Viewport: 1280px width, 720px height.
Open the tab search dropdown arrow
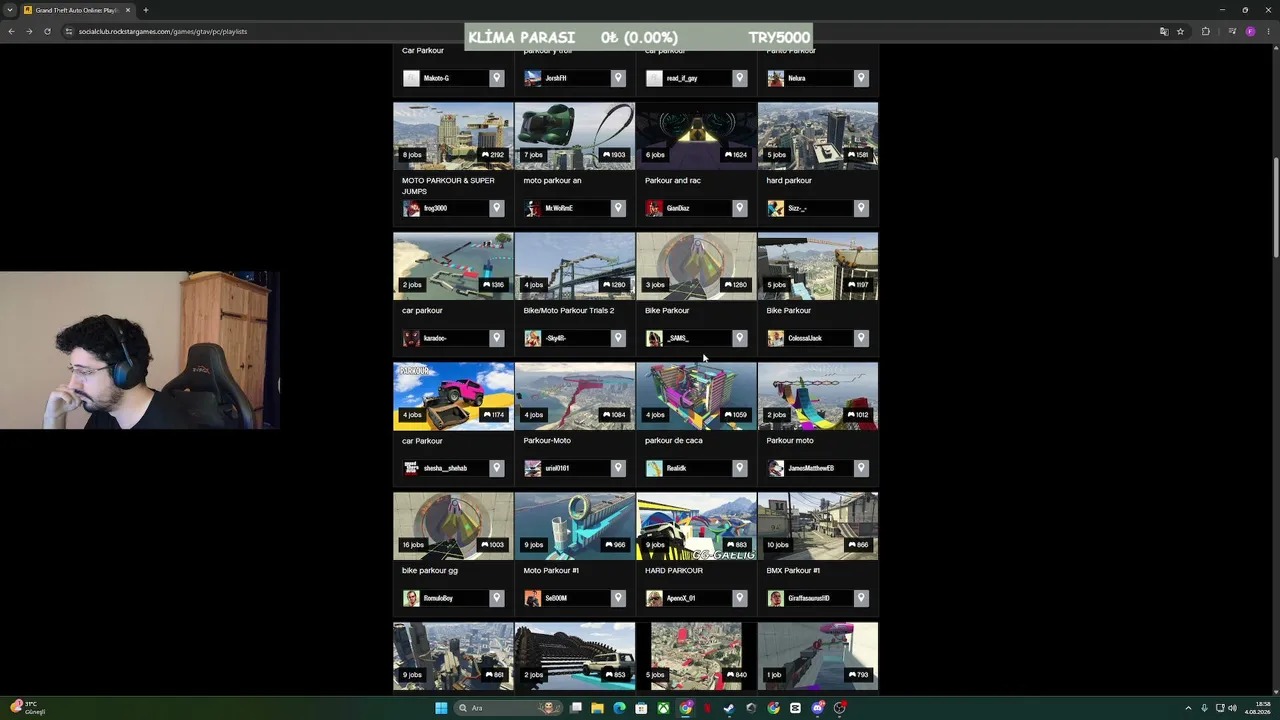[x=9, y=10]
